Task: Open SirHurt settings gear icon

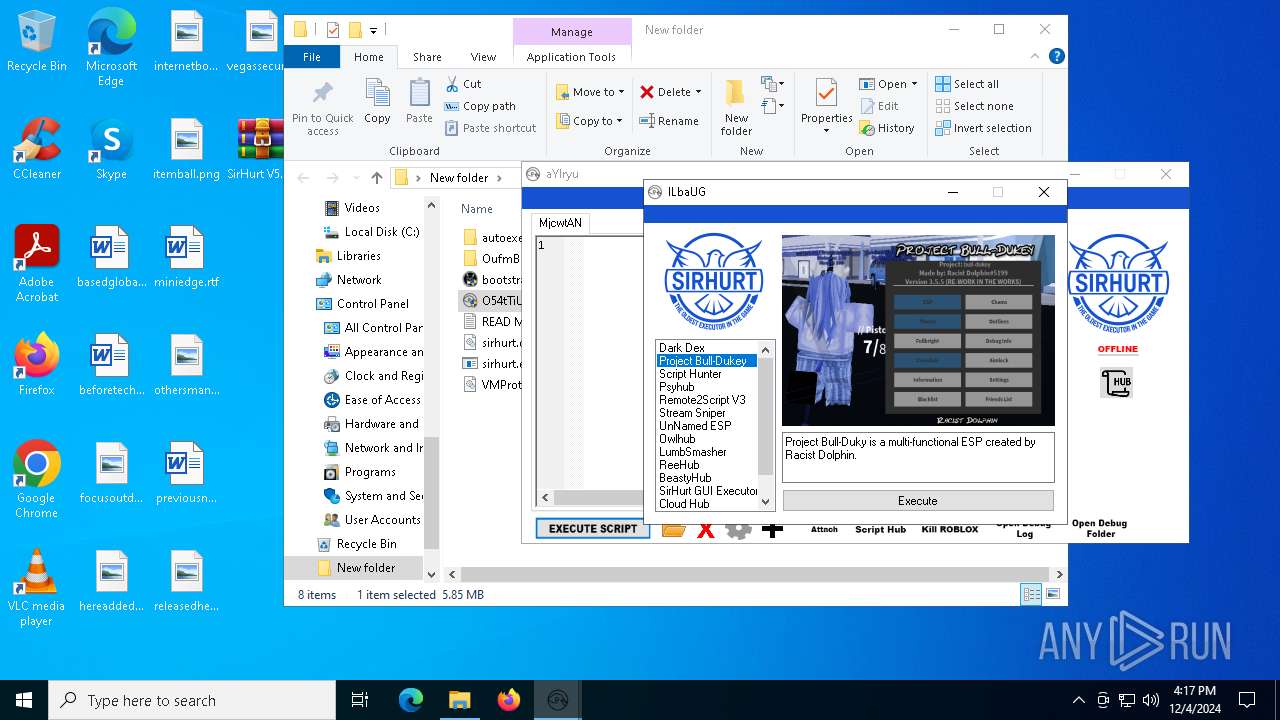Action: click(x=738, y=529)
